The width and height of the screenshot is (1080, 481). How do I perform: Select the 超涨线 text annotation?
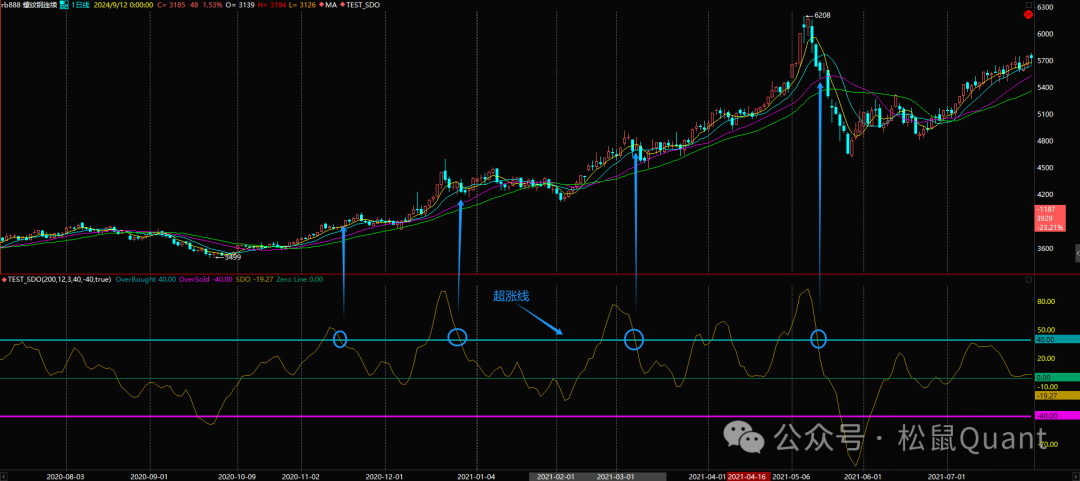(x=511, y=295)
